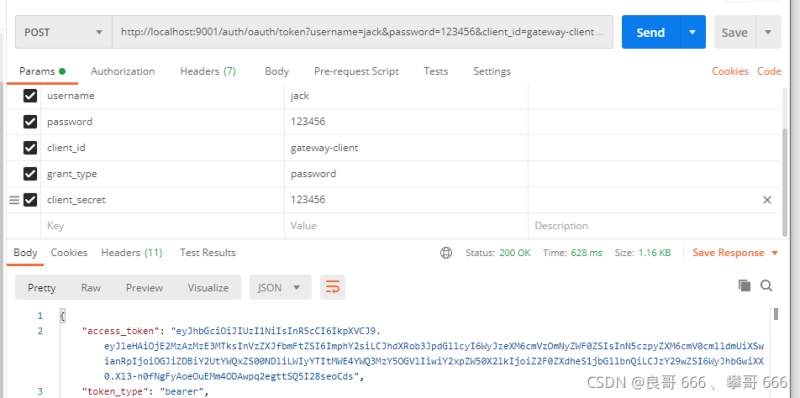Uncheck the username parameter checkbox

[30, 95]
